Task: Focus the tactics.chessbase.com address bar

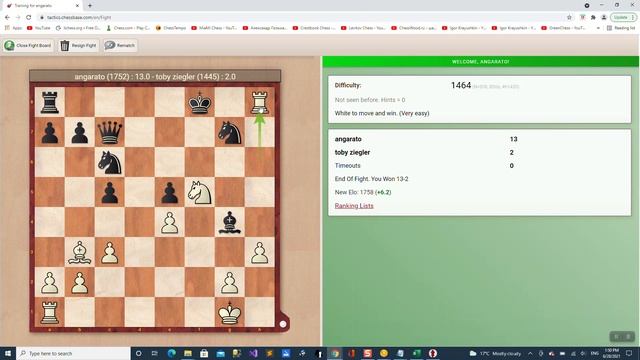Action: click(302, 18)
